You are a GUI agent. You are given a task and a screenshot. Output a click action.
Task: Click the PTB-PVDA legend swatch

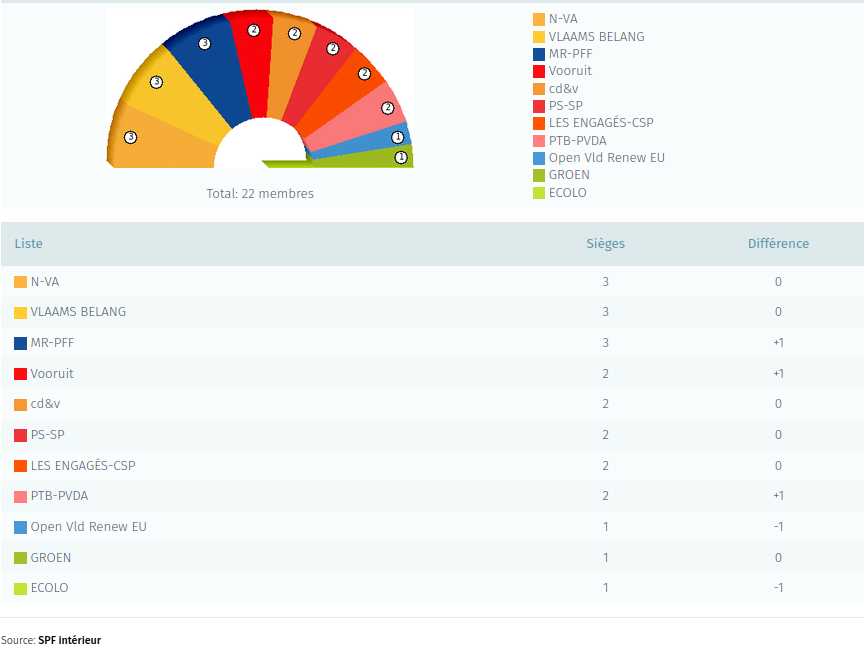(x=539, y=141)
